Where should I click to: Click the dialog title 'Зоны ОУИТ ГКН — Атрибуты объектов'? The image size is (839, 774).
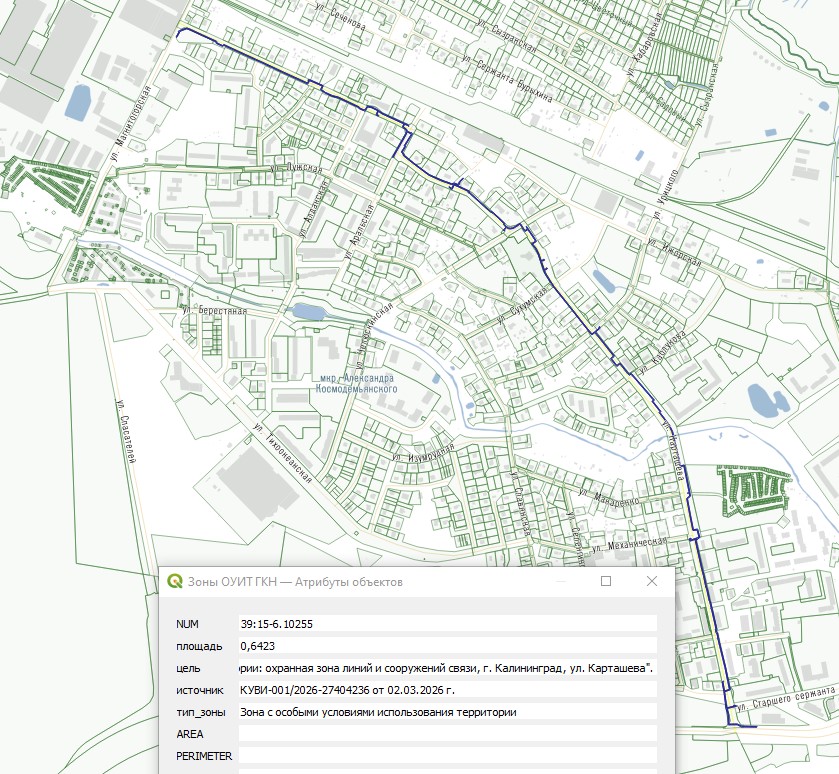pos(297,582)
